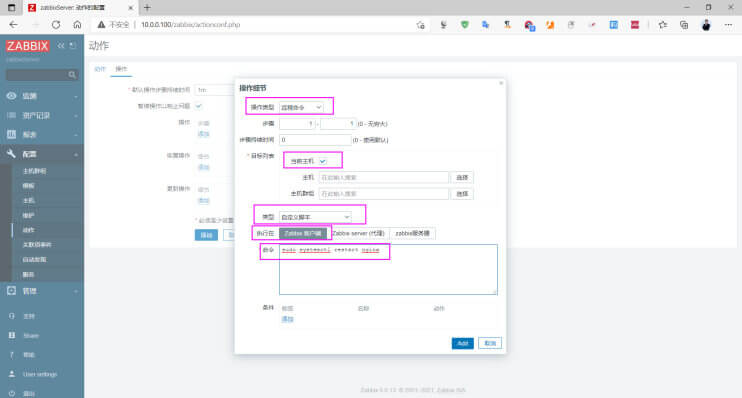Select the Maintenance submenu item
This screenshot has width=742, height=398.
click(28, 216)
